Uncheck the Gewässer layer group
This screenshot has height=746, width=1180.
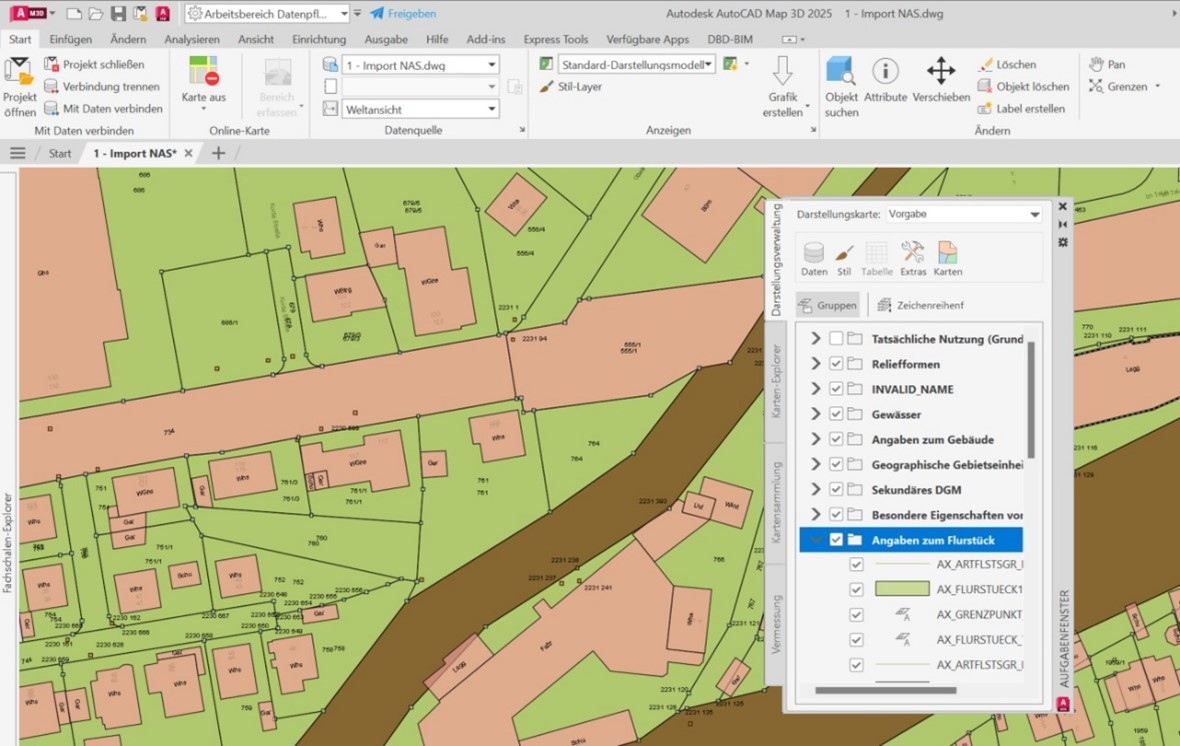tap(836, 414)
